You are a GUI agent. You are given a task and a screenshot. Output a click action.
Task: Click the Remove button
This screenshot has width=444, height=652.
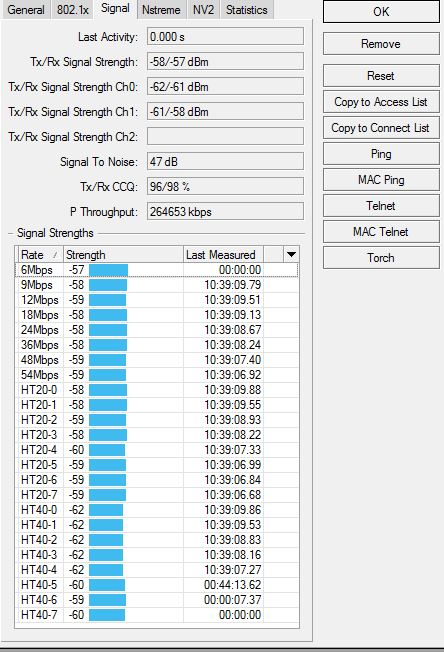(381, 44)
